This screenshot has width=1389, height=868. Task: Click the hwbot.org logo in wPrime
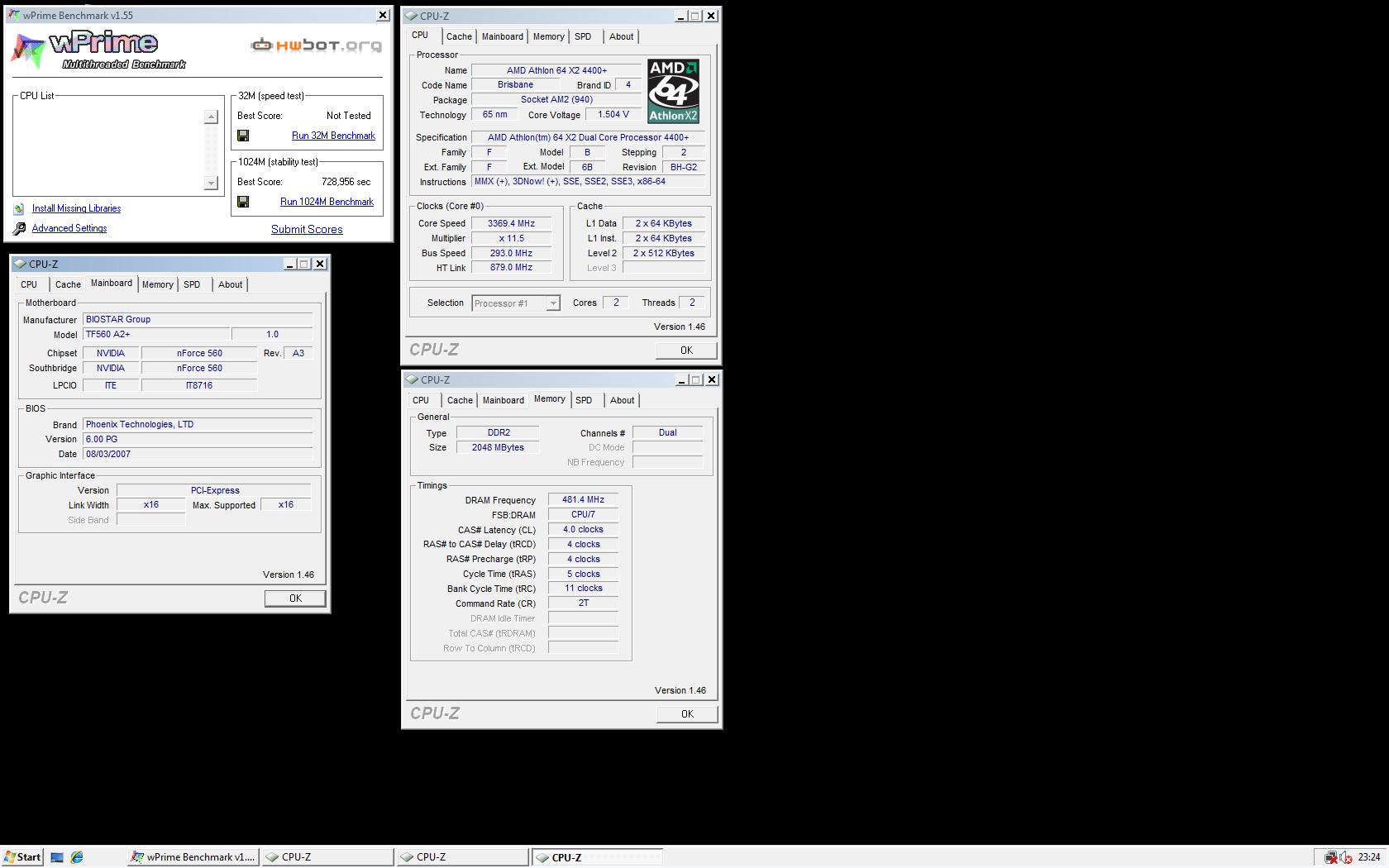pyautogui.click(x=317, y=45)
